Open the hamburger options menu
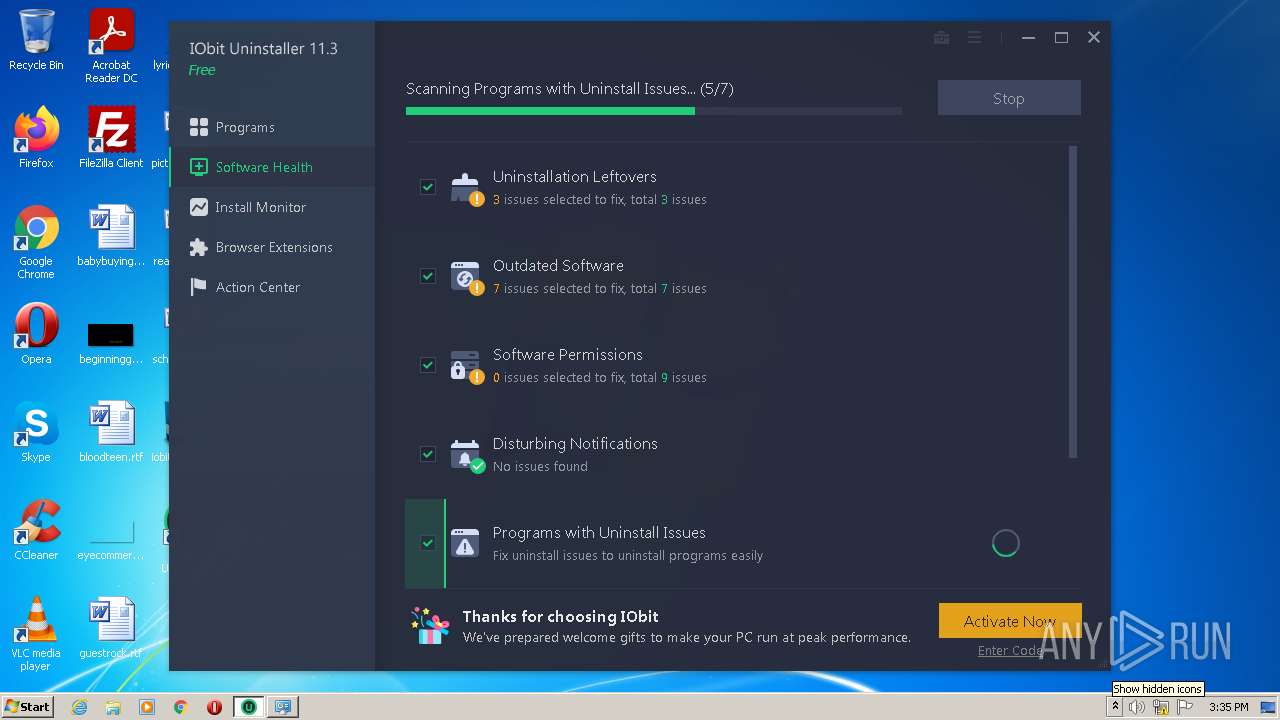This screenshot has width=1280, height=720. pyautogui.click(x=974, y=38)
